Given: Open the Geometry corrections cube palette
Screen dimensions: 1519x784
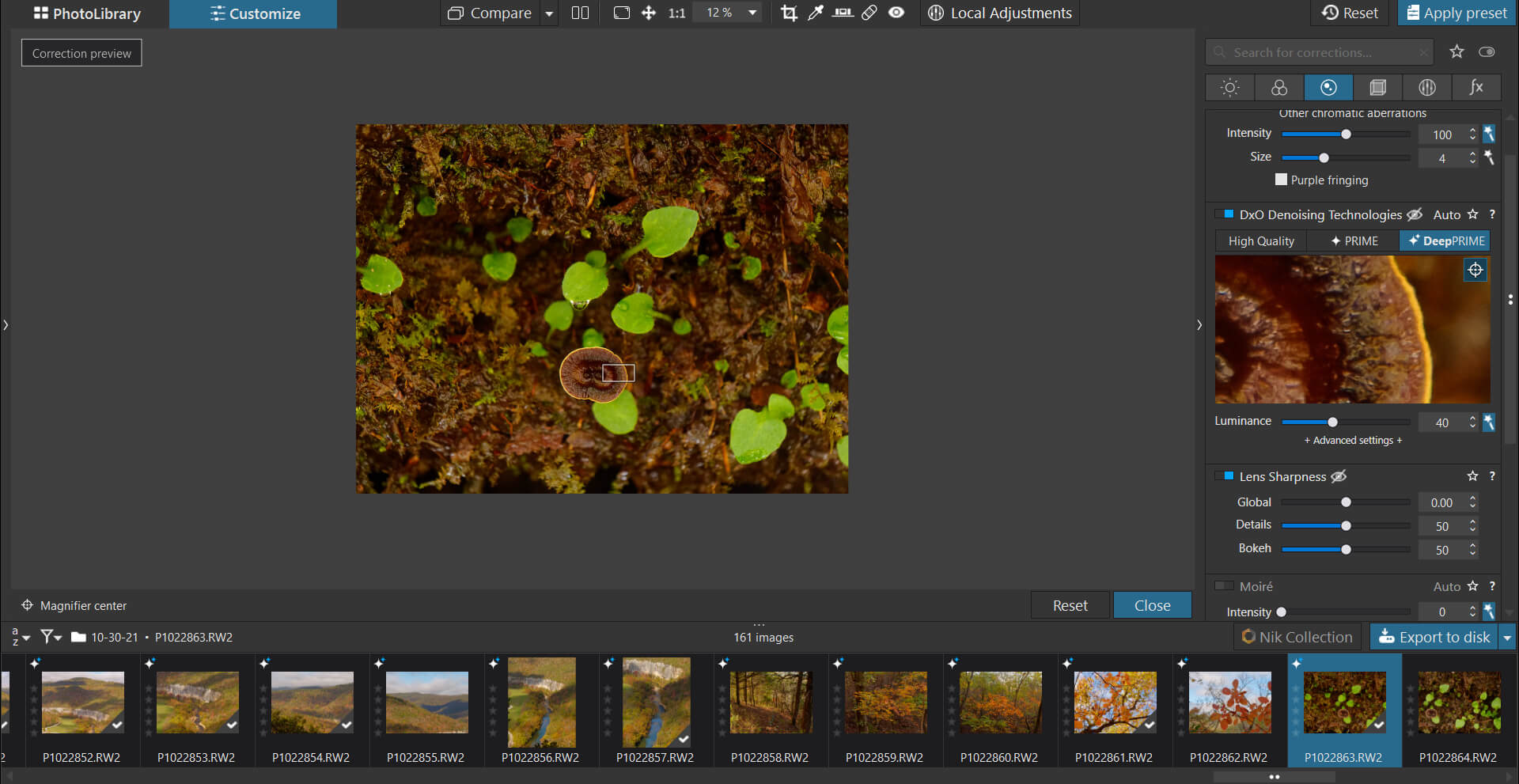Looking at the screenshot, I should pos(1377,87).
